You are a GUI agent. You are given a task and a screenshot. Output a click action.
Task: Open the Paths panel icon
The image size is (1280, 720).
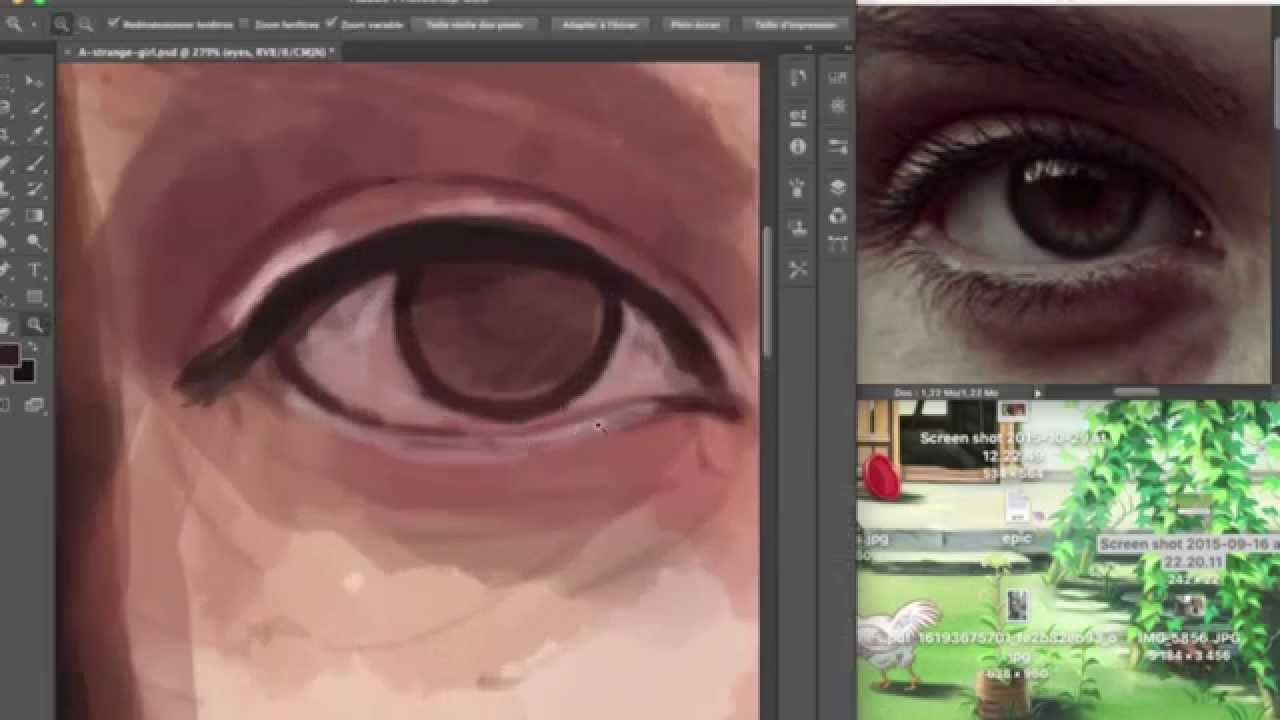pyautogui.click(x=838, y=242)
